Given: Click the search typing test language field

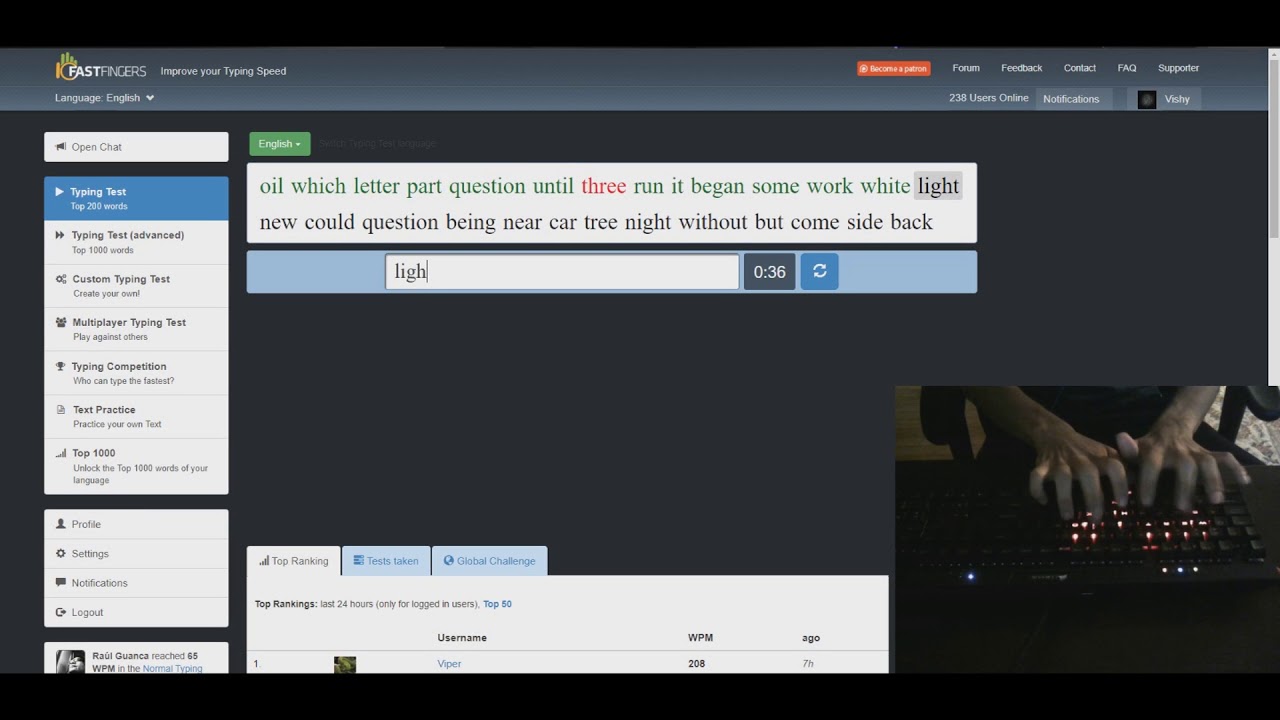Looking at the screenshot, I should (x=378, y=144).
